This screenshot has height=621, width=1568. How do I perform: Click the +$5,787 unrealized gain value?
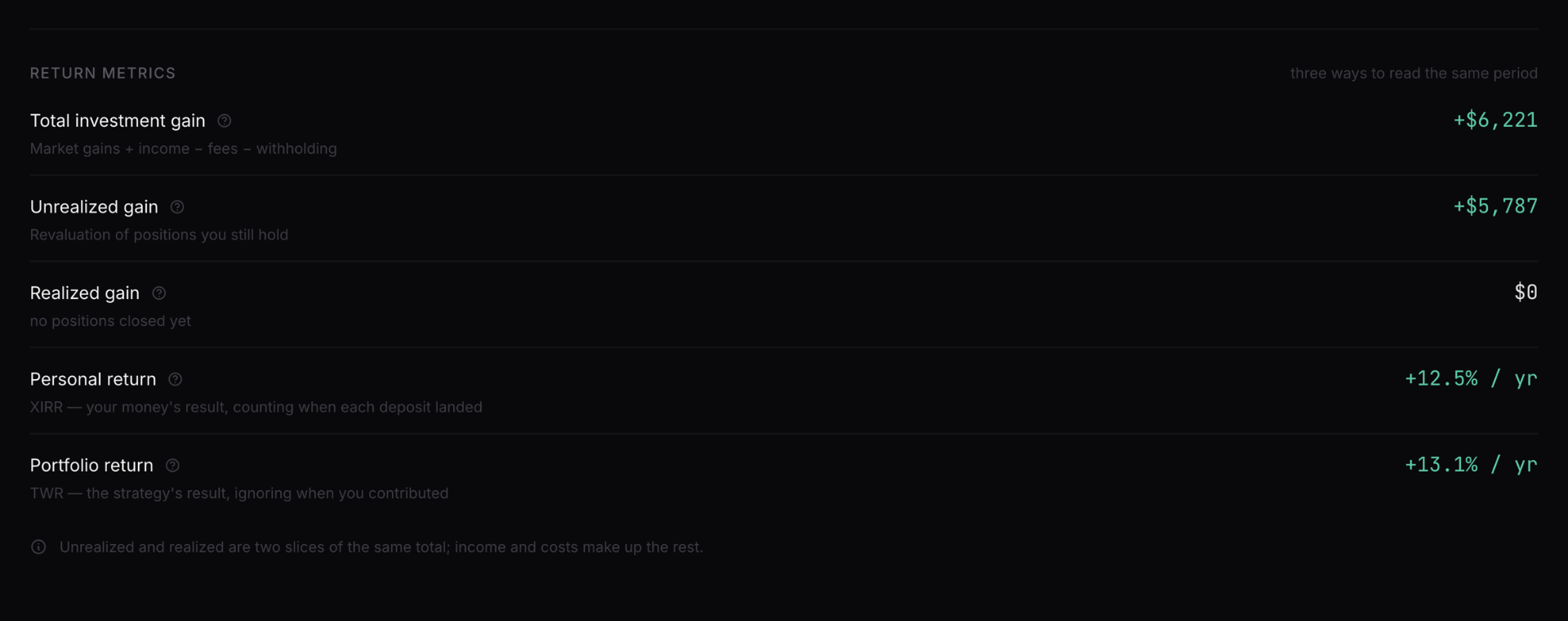pyautogui.click(x=1495, y=206)
